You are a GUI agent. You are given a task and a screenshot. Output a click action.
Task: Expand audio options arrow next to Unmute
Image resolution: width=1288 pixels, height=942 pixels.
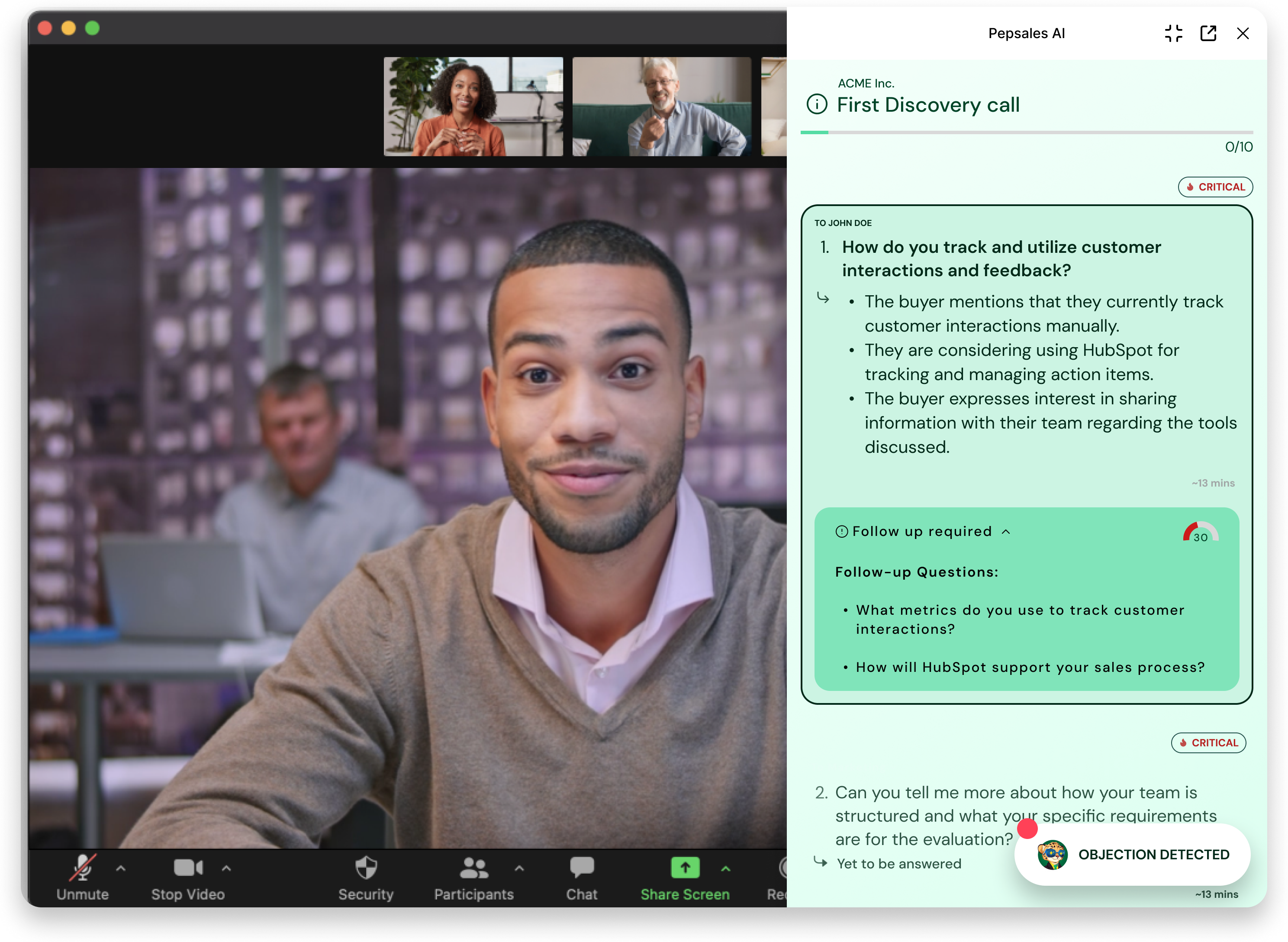(121, 868)
